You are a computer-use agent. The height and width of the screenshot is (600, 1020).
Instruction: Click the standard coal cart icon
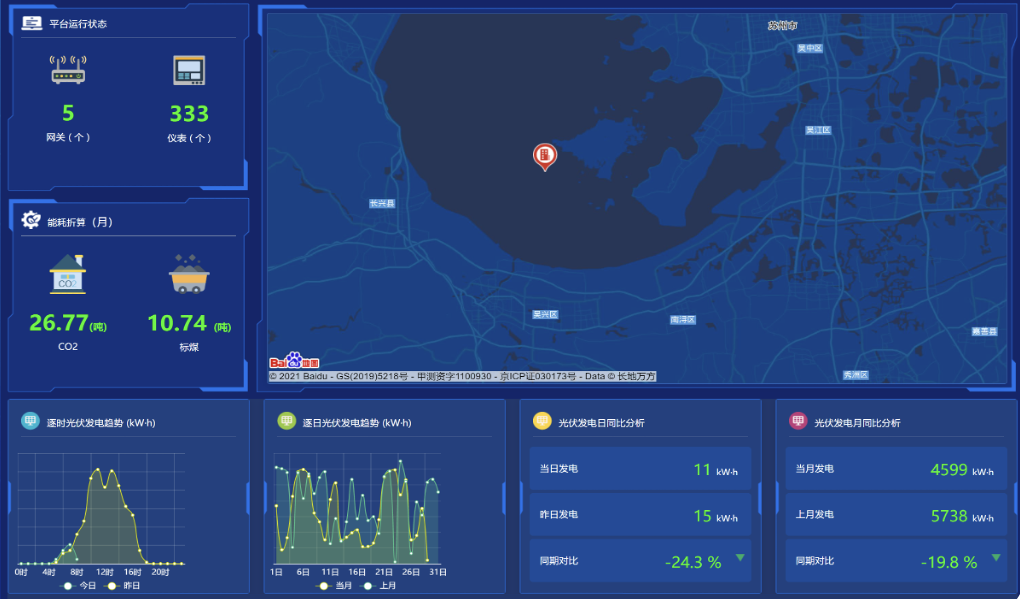pyautogui.click(x=189, y=274)
